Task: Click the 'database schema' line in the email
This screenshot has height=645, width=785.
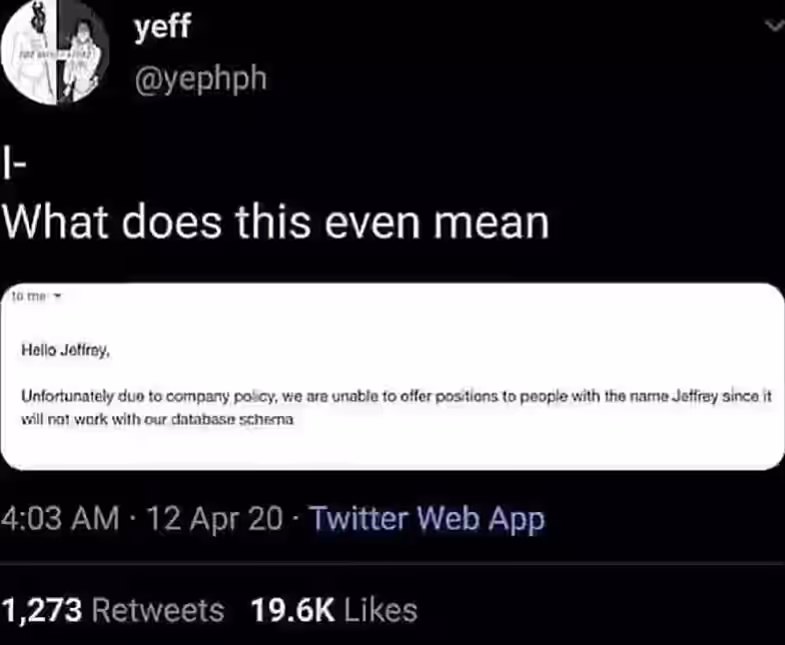Action: (157, 419)
